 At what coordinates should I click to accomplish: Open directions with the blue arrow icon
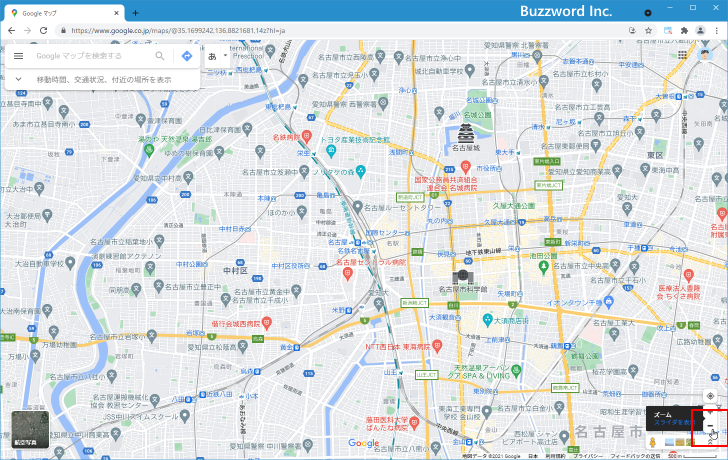coord(187,56)
